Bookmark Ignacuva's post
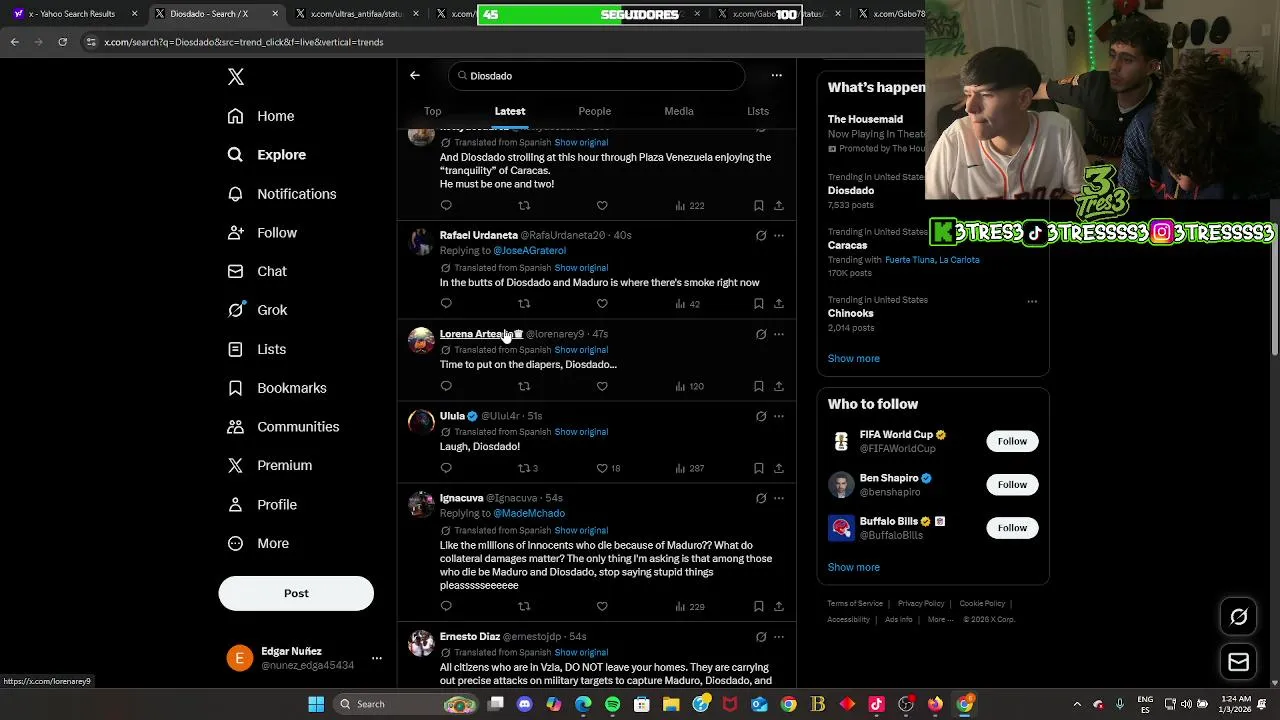1280x720 pixels. click(759, 606)
